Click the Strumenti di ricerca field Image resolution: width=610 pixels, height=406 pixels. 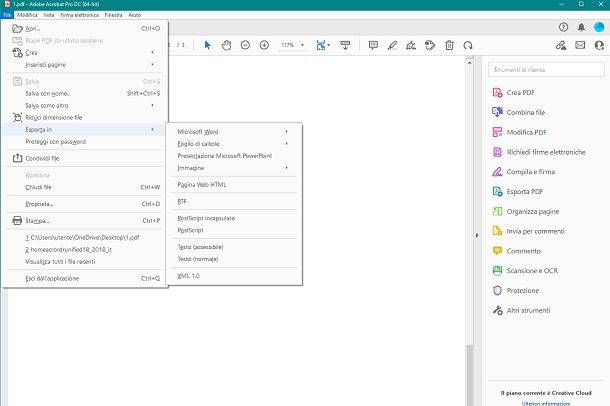pos(546,70)
